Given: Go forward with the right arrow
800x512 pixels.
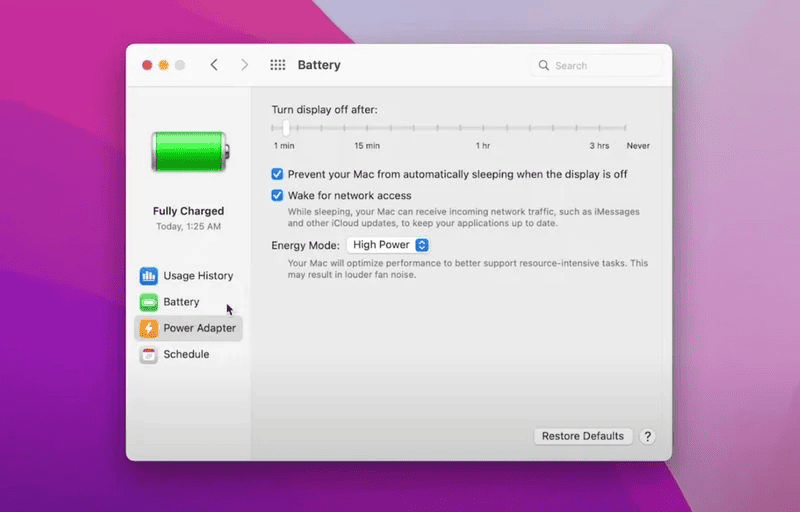Looking at the screenshot, I should point(244,65).
